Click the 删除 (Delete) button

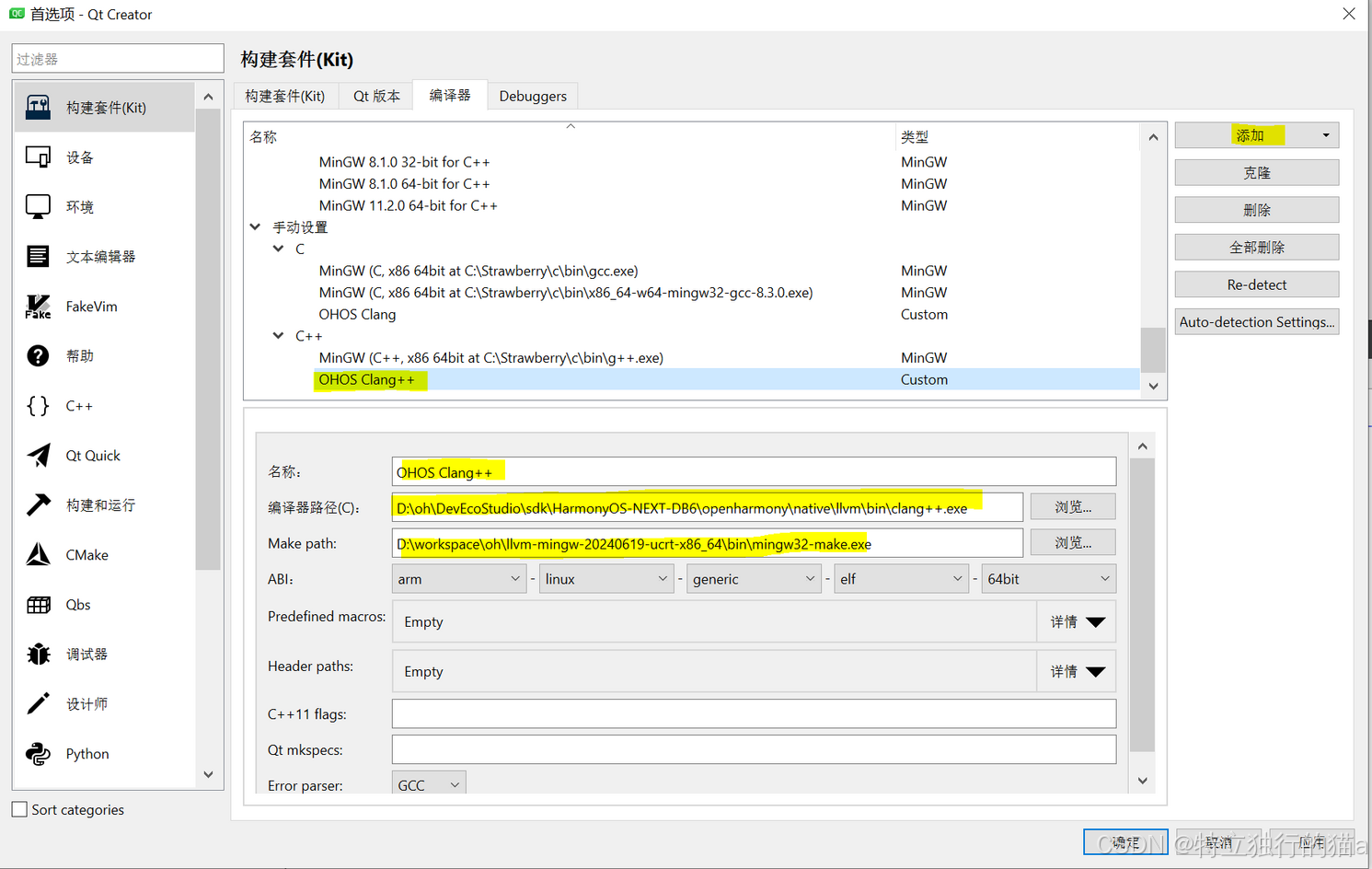click(1257, 210)
